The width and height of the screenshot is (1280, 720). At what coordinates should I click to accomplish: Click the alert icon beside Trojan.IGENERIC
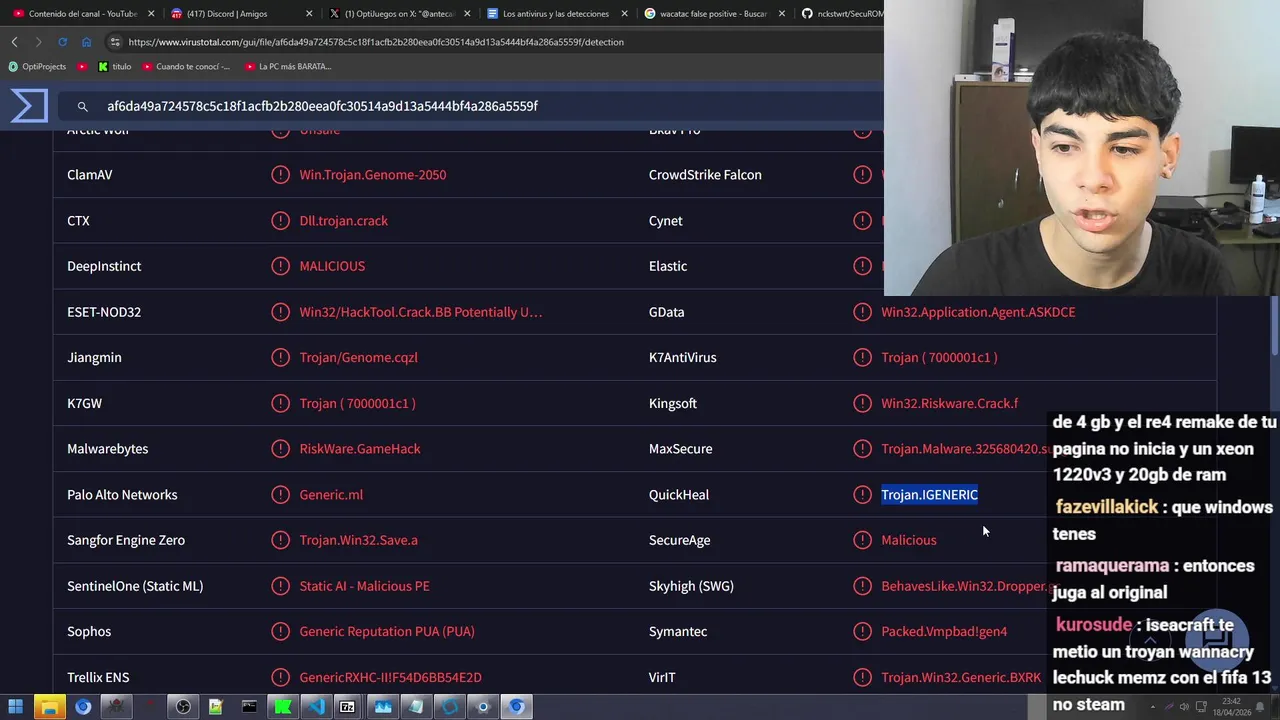(863, 495)
